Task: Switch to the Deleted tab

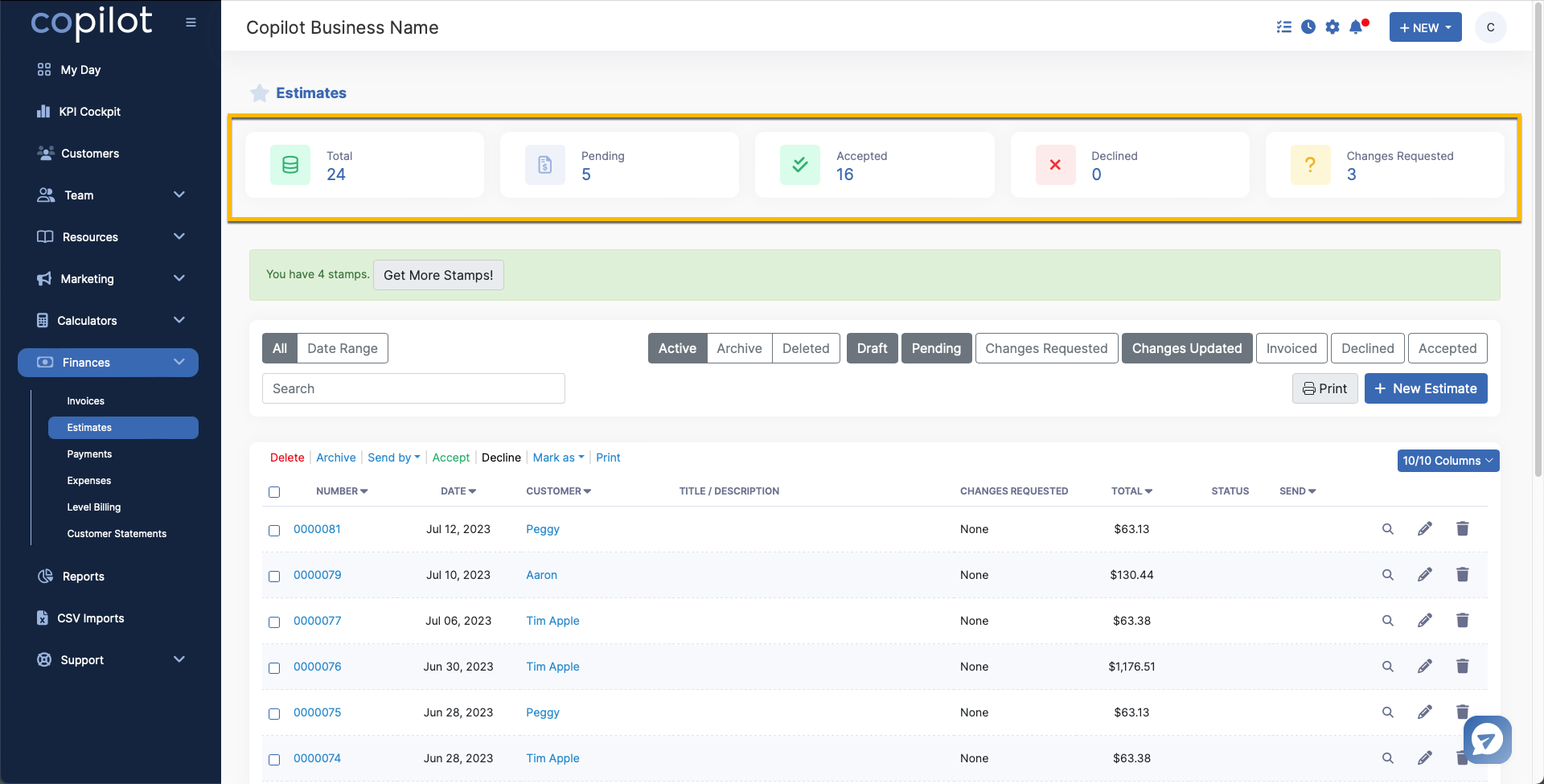Action: (x=806, y=348)
